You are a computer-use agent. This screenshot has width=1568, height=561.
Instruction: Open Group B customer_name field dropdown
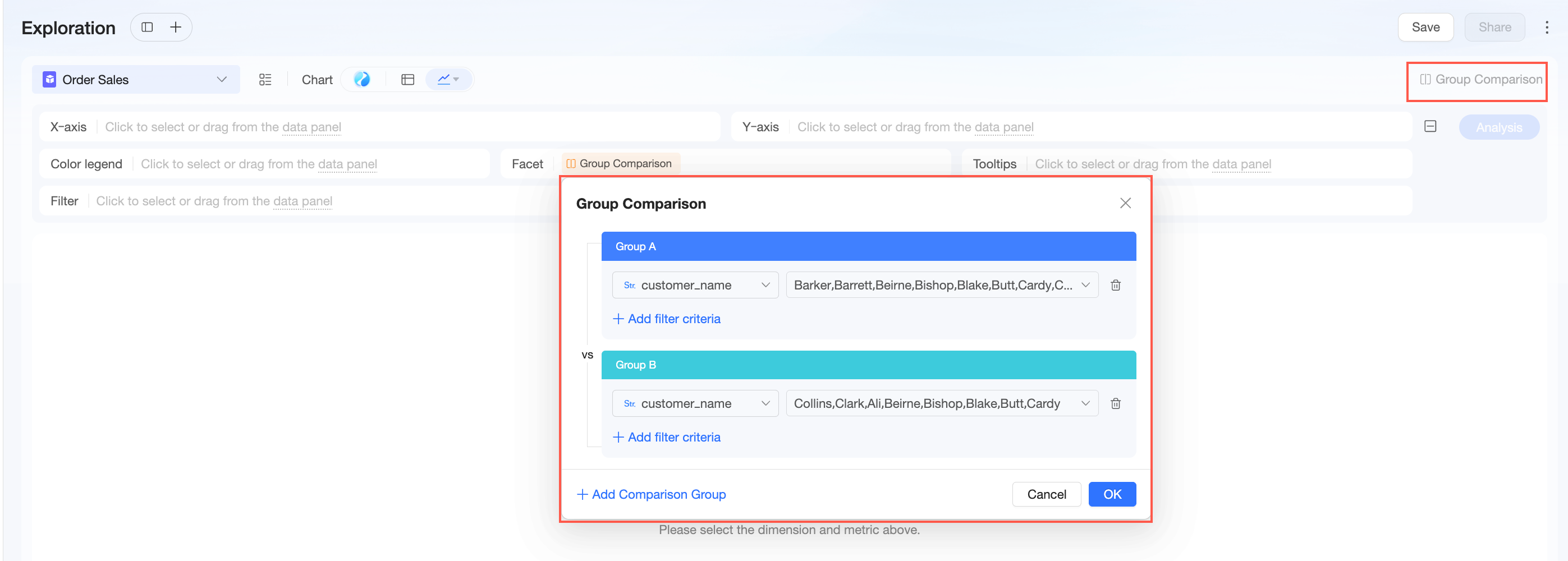pos(695,403)
